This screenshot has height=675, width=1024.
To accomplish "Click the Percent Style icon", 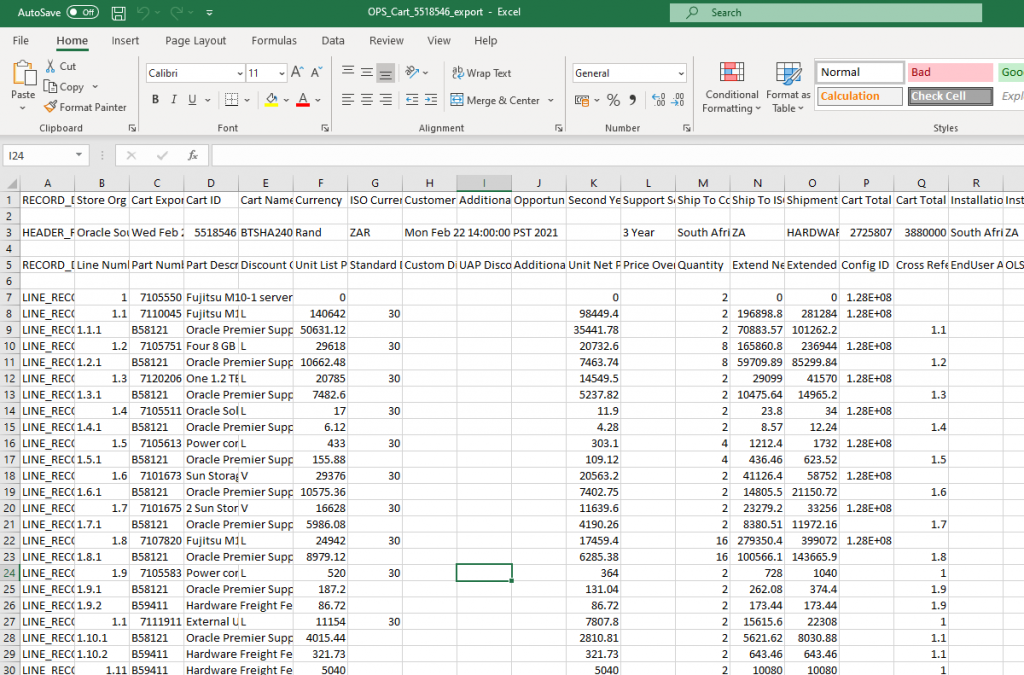I will (614, 100).
